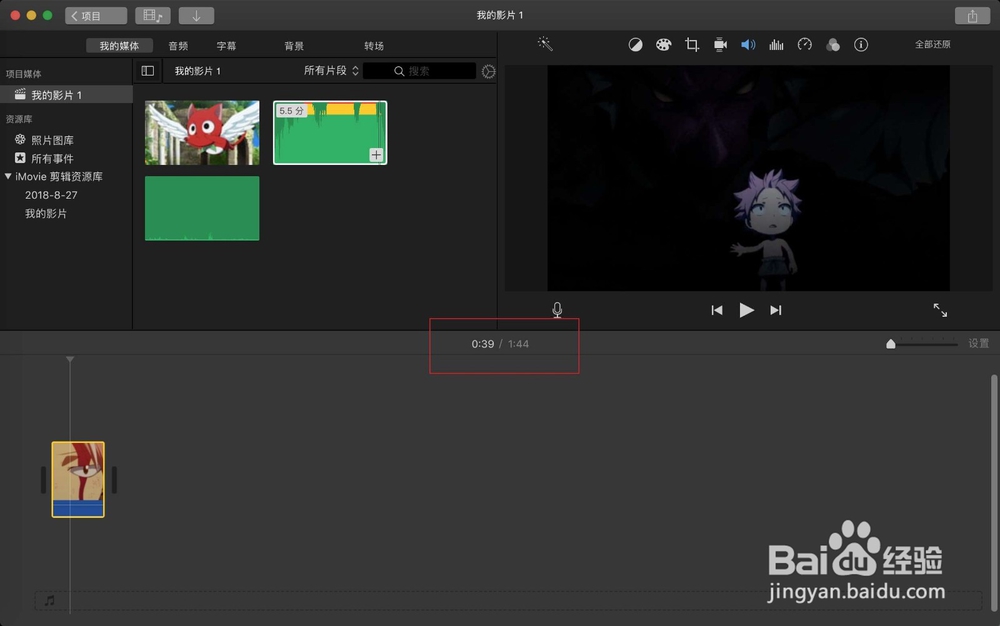Screen dimensions: 1000x626
Task: Show the clip information inspector
Action: coord(861,45)
